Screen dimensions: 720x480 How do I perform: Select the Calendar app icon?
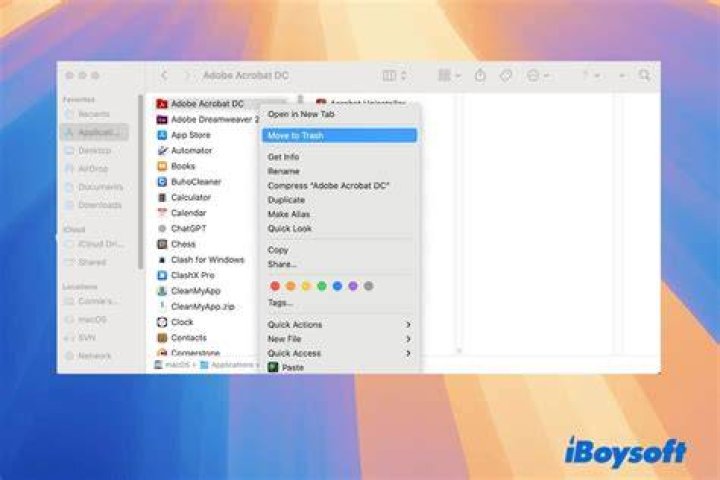click(162, 213)
